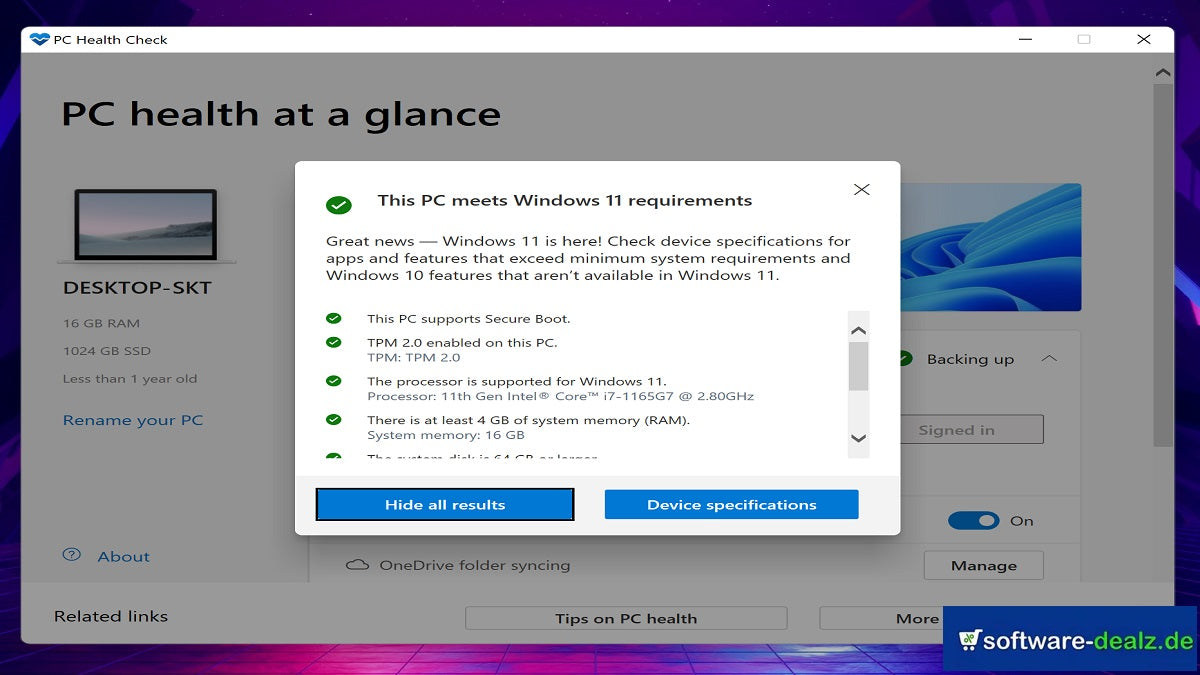Click the Hide all results button

point(444,504)
